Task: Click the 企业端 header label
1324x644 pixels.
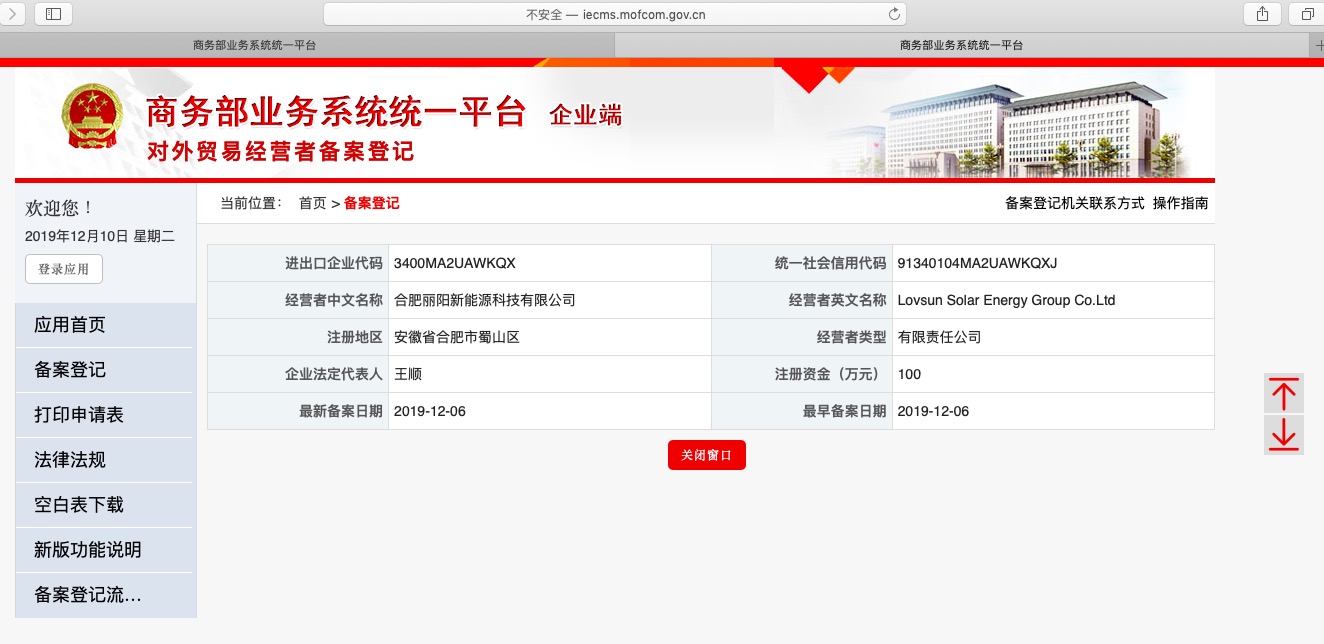Action: click(x=585, y=115)
